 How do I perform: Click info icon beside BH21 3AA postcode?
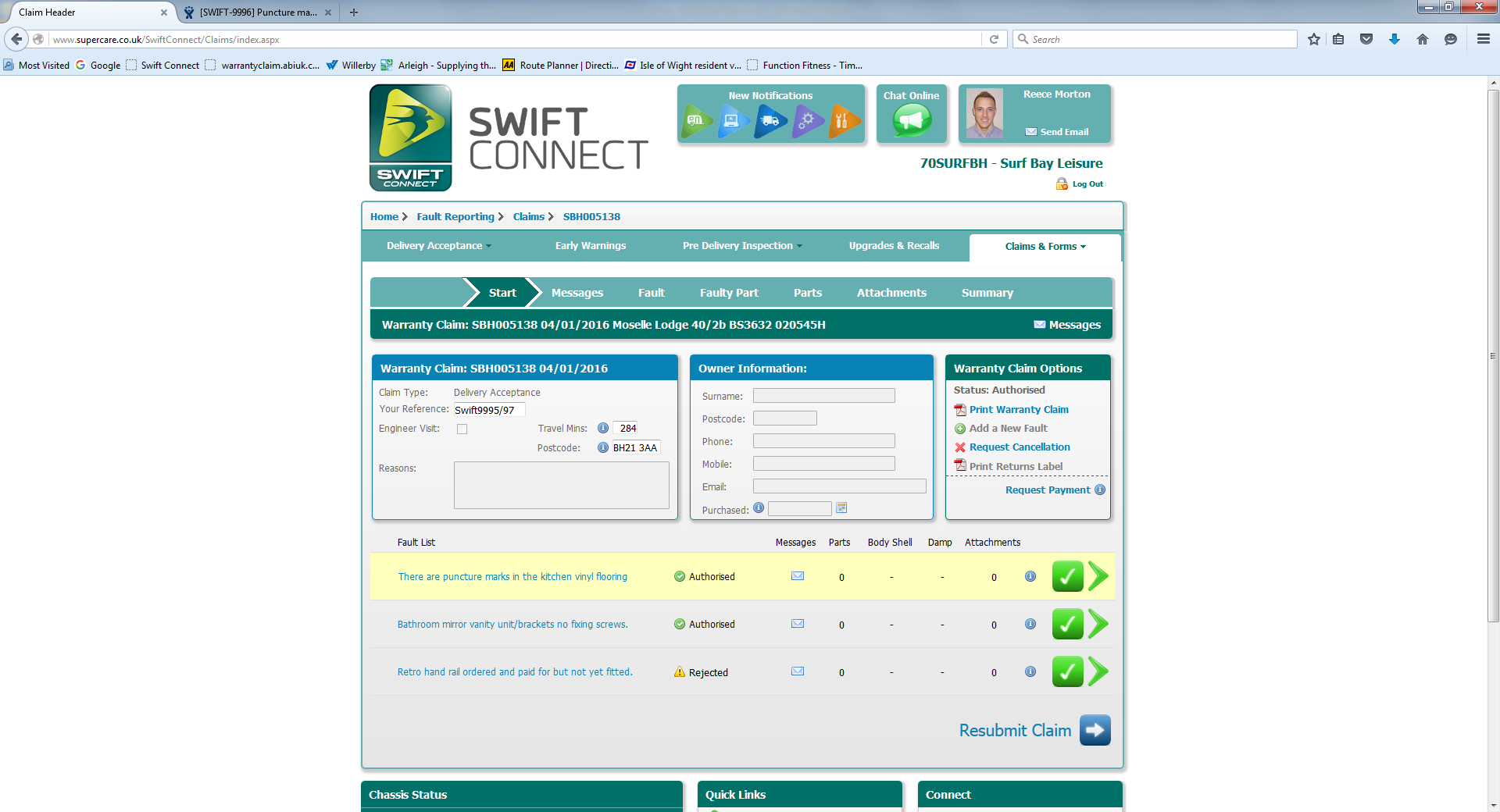click(603, 447)
